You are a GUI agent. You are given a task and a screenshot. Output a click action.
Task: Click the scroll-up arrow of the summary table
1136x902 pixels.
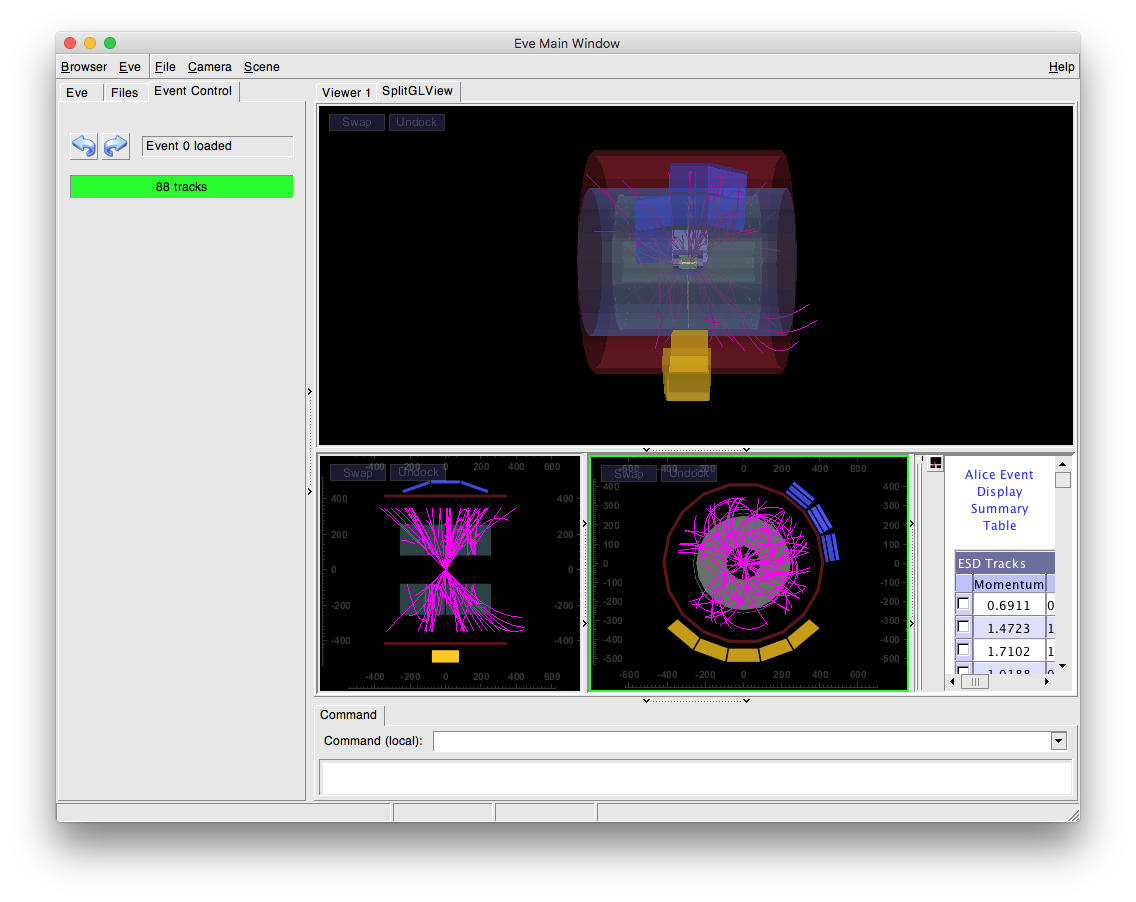(1062, 464)
